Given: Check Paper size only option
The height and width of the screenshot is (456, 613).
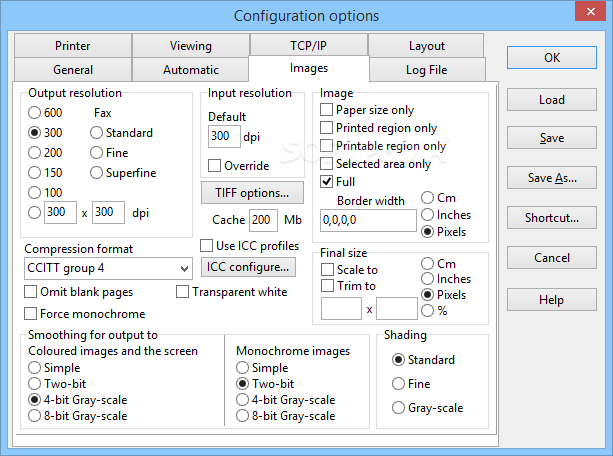Looking at the screenshot, I should [327, 110].
